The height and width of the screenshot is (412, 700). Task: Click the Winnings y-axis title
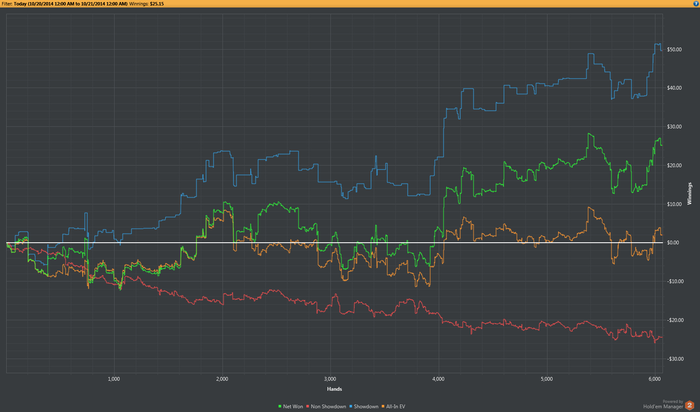690,194
